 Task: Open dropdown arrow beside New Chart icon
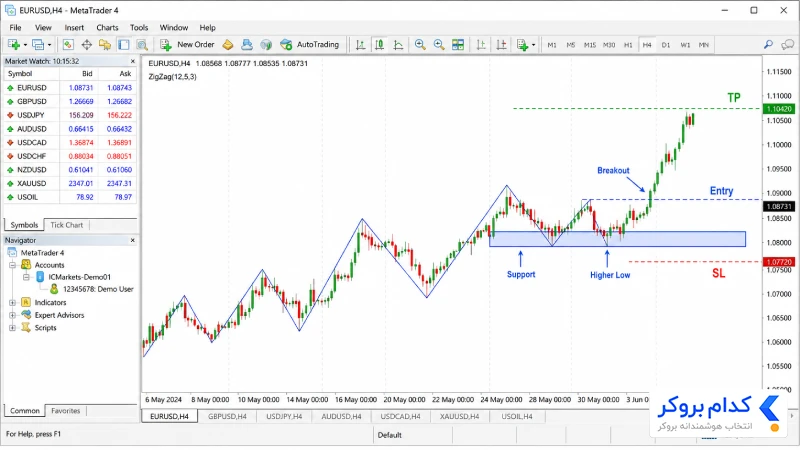[25, 45]
